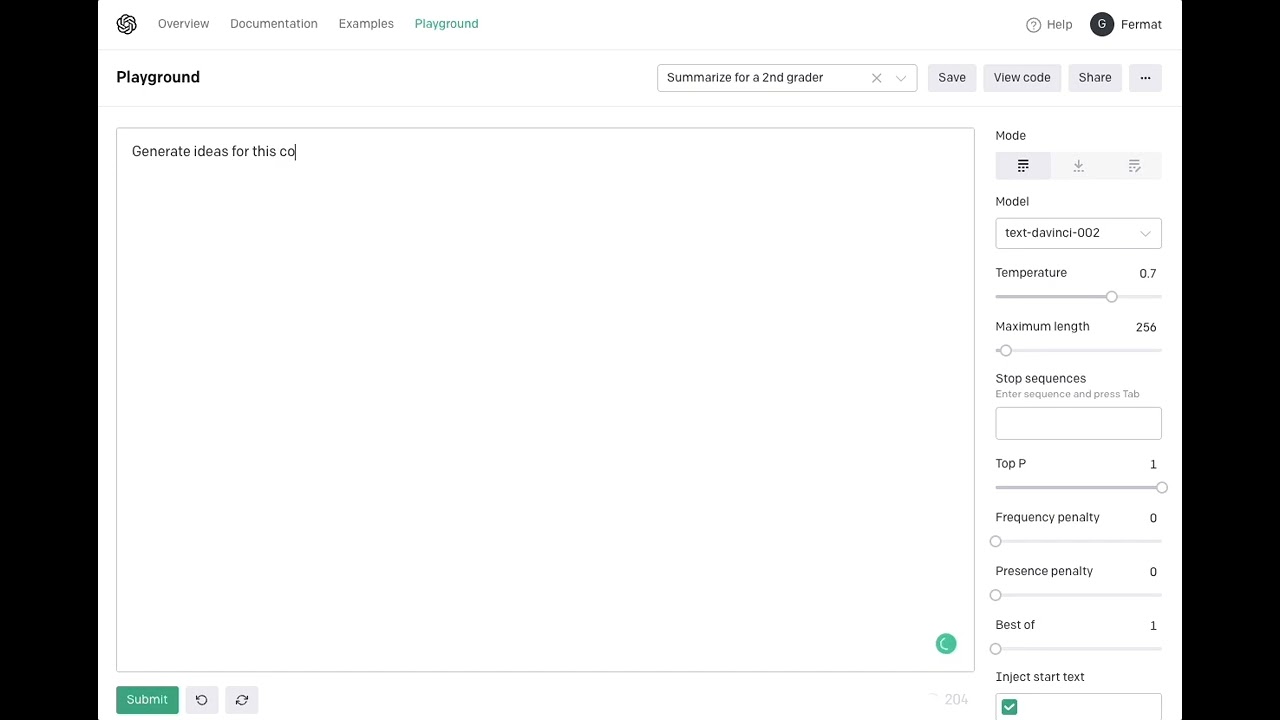Click the regenerate icon
The image size is (1280, 720).
click(242, 700)
